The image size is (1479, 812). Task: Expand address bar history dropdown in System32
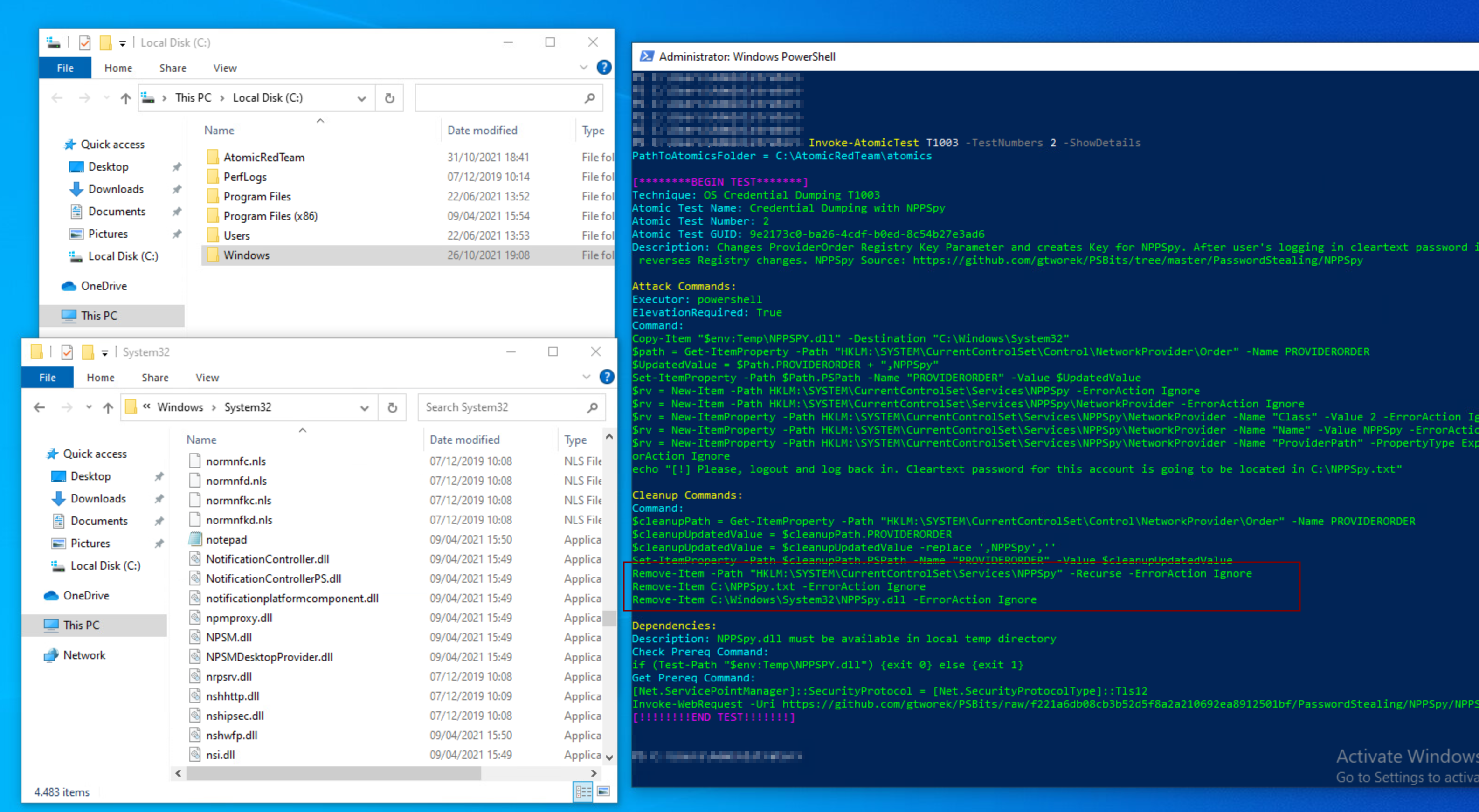click(364, 407)
